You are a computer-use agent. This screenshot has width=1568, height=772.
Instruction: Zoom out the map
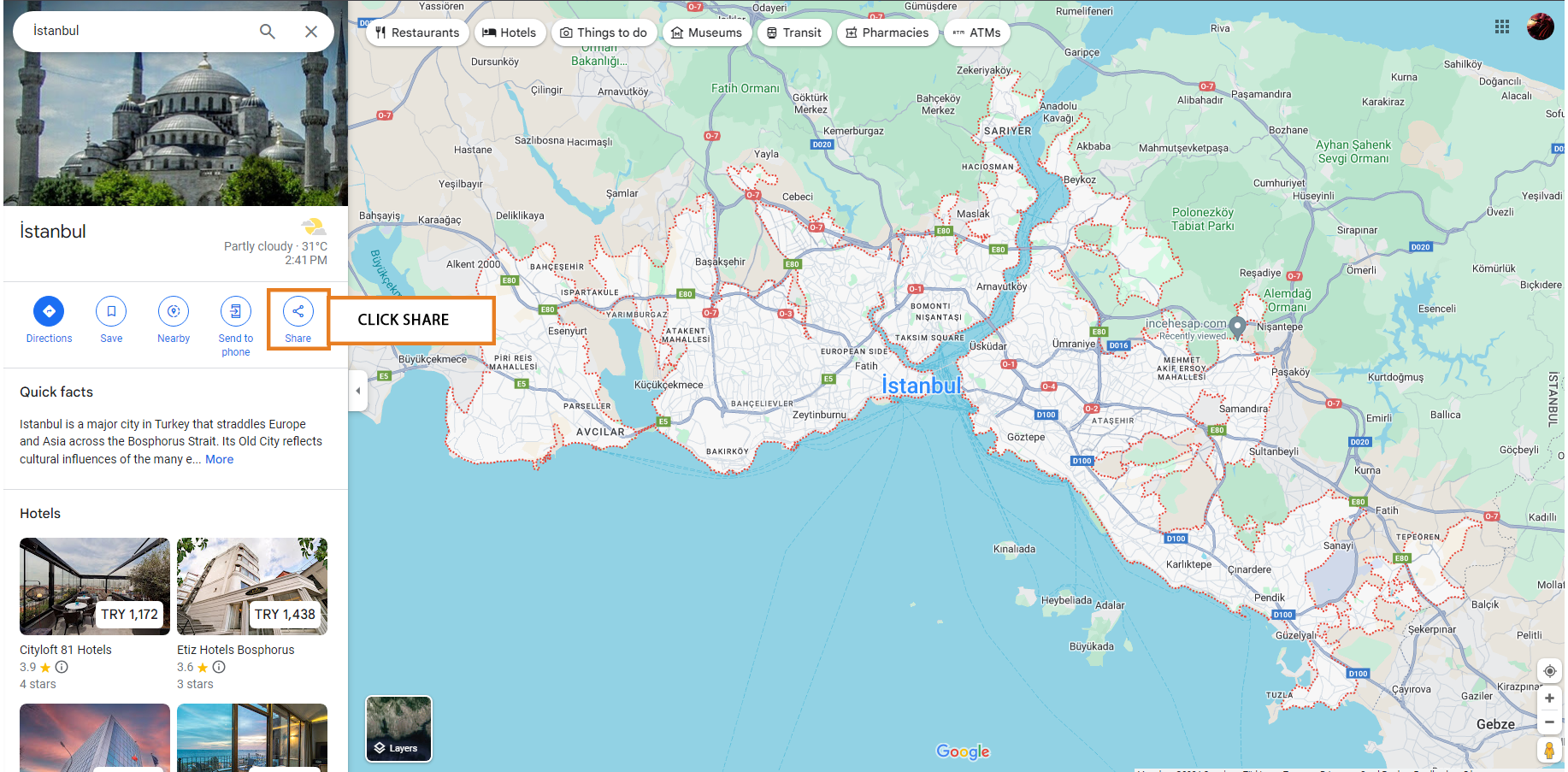[1549, 722]
